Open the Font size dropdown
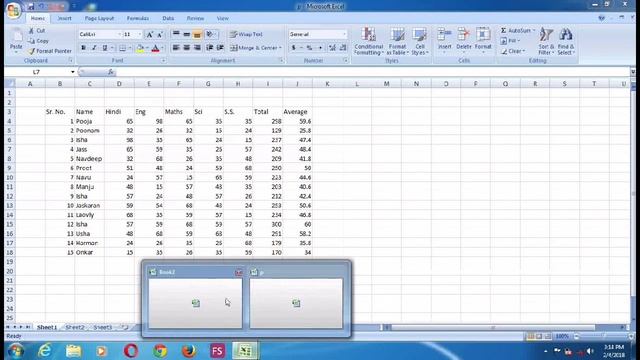Viewport: 640px width, 360px height. tap(140, 35)
